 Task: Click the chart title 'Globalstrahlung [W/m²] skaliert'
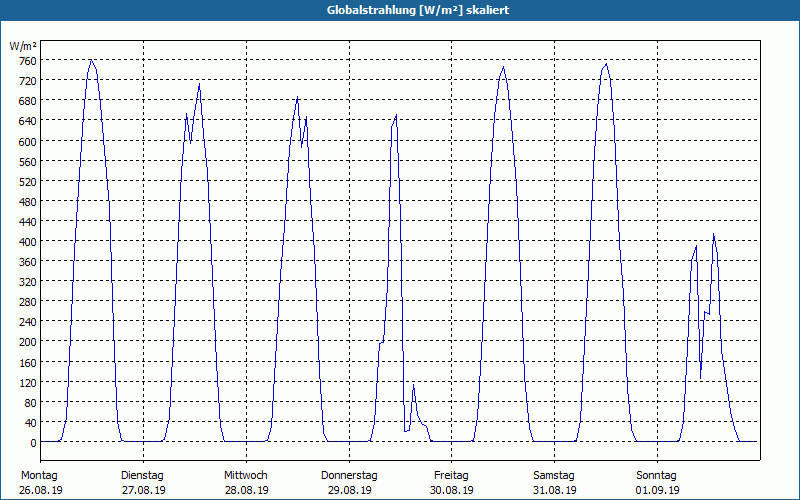click(x=418, y=10)
